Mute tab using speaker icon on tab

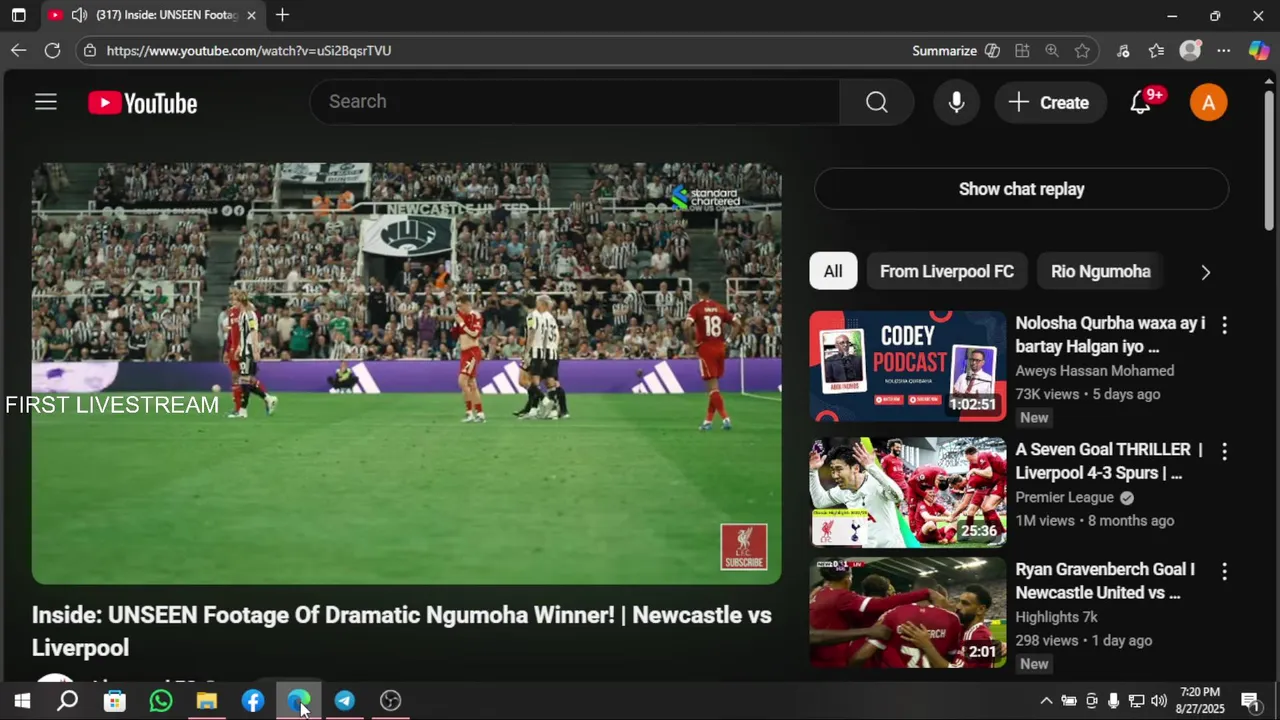tap(79, 15)
